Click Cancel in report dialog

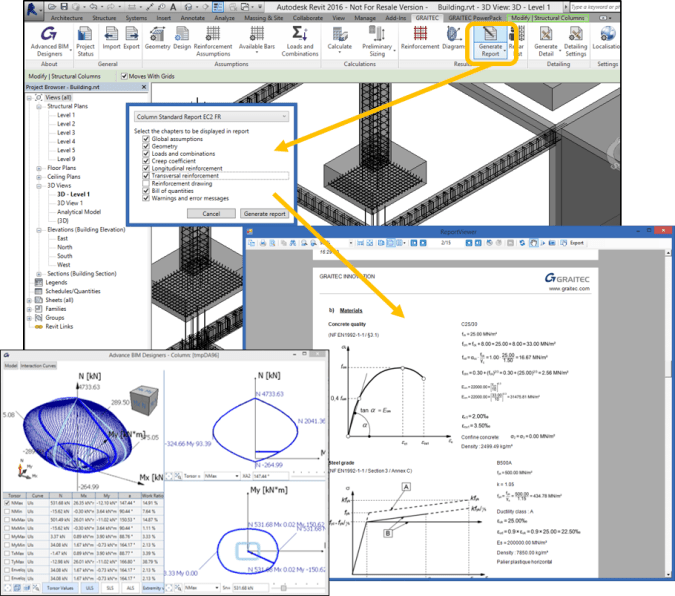pos(211,214)
